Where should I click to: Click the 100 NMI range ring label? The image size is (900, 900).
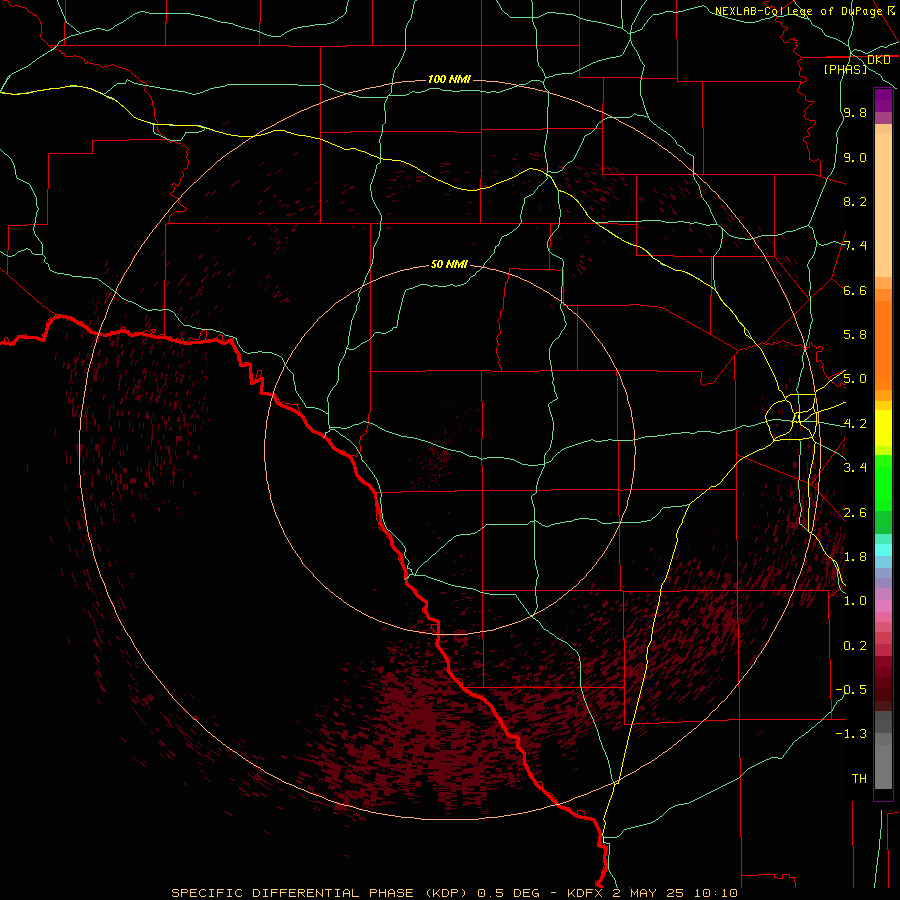click(x=449, y=79)
